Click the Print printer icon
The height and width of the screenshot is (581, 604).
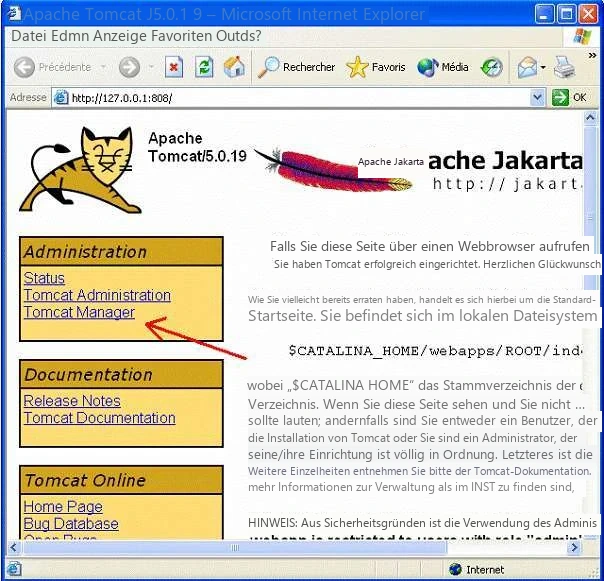[x=564, y=67]
